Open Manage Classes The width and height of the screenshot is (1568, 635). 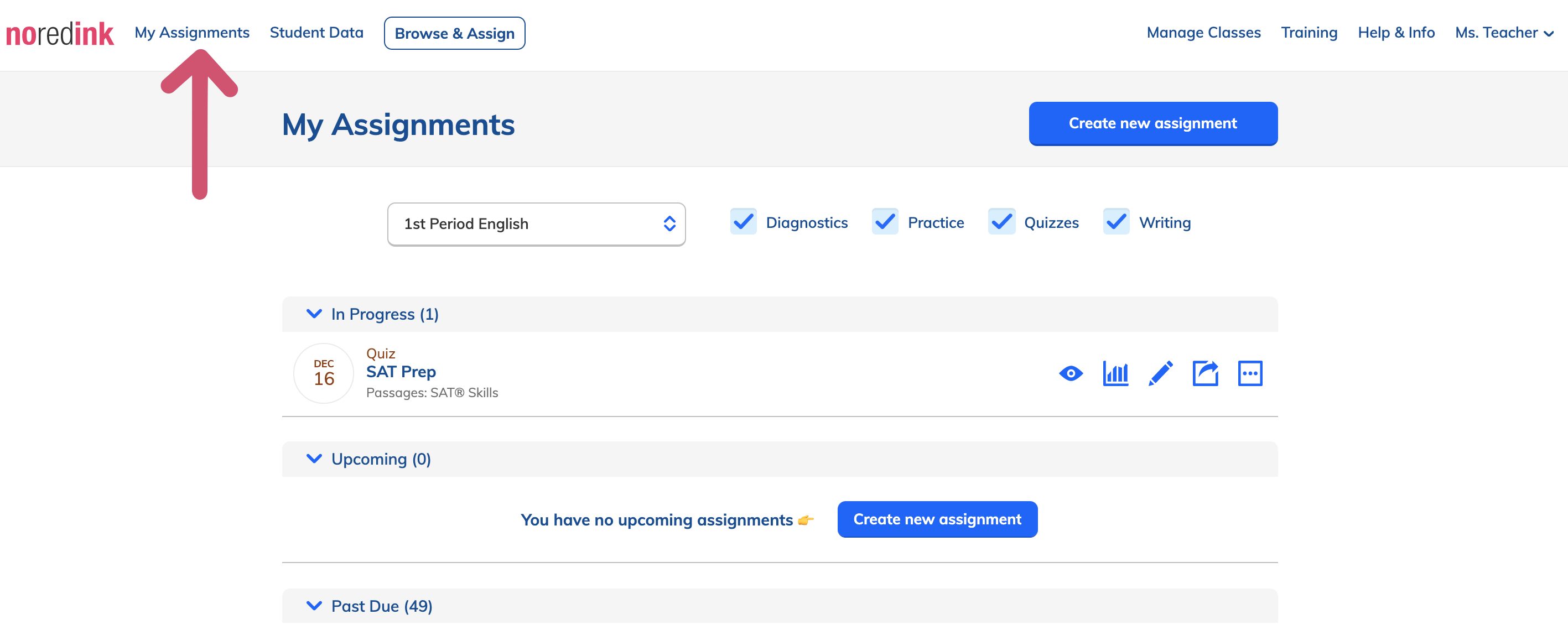tap(1203, 33)
